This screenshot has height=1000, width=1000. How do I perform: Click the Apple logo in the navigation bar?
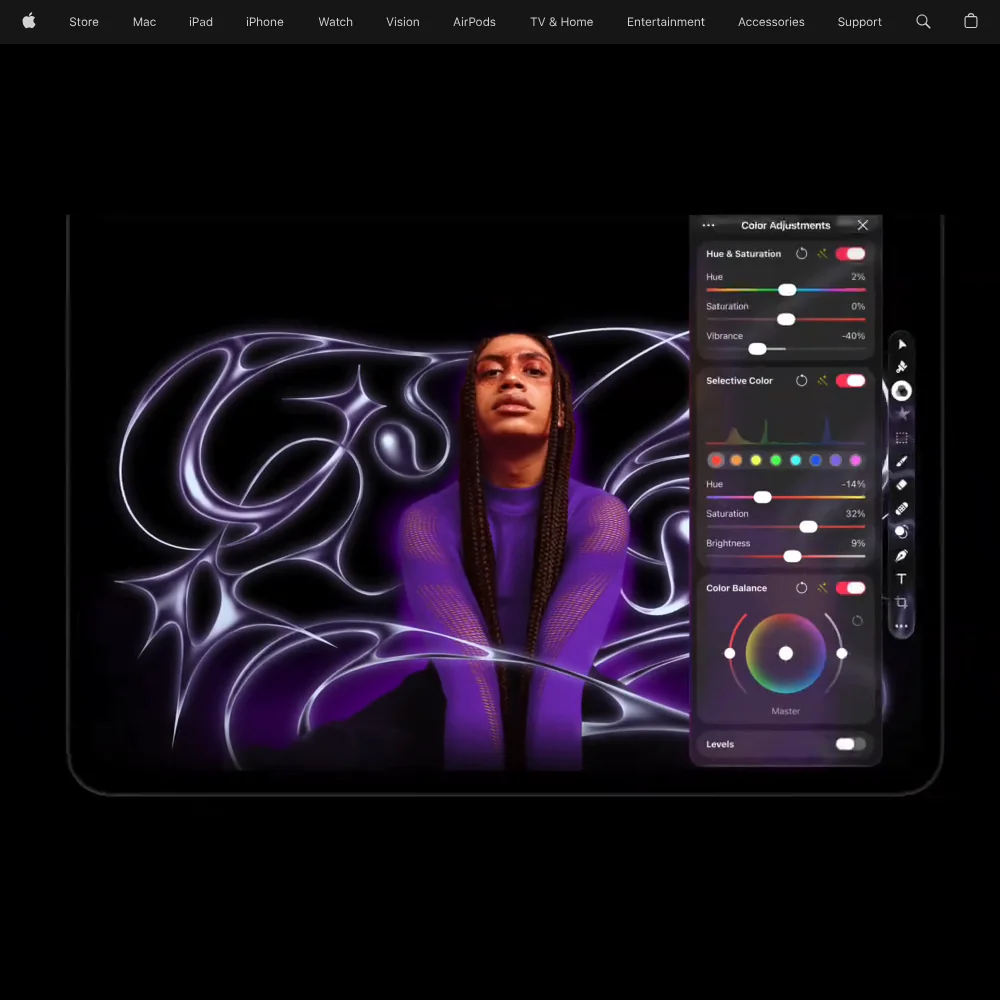29,22
